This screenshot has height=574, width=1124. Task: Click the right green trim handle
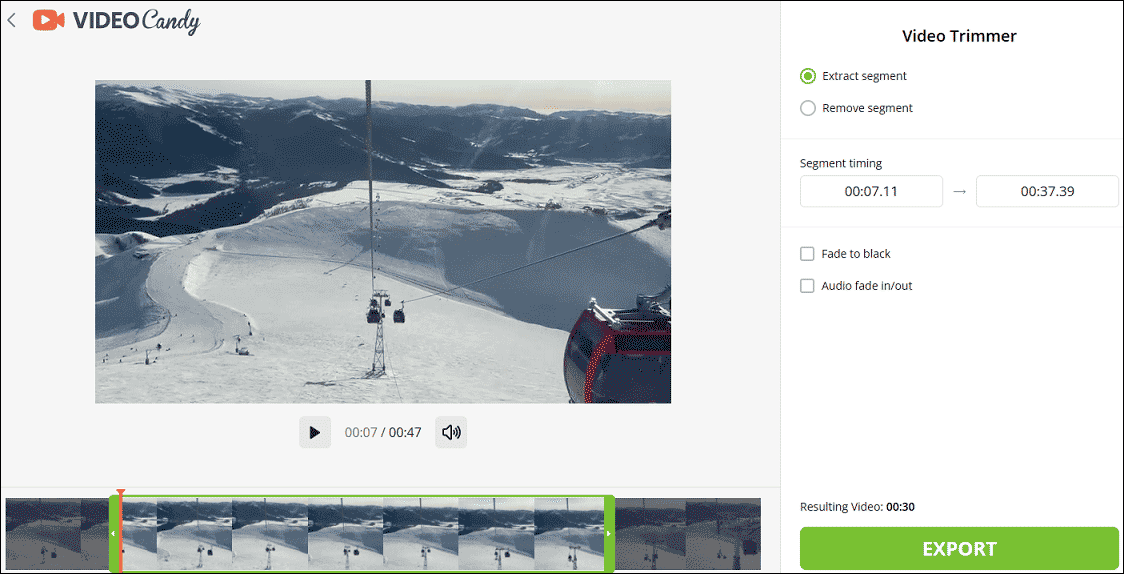click(609, 534)
